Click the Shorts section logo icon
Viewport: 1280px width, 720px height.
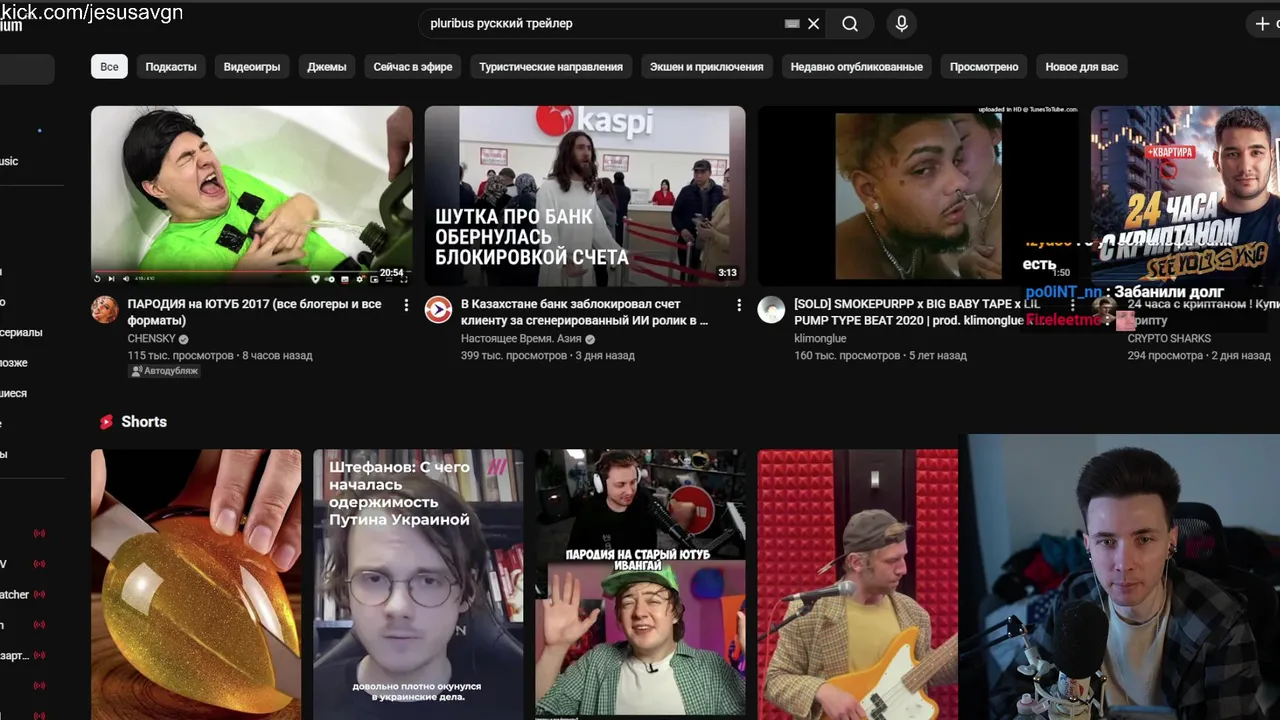pyautogui.click(x=106, y=422)
